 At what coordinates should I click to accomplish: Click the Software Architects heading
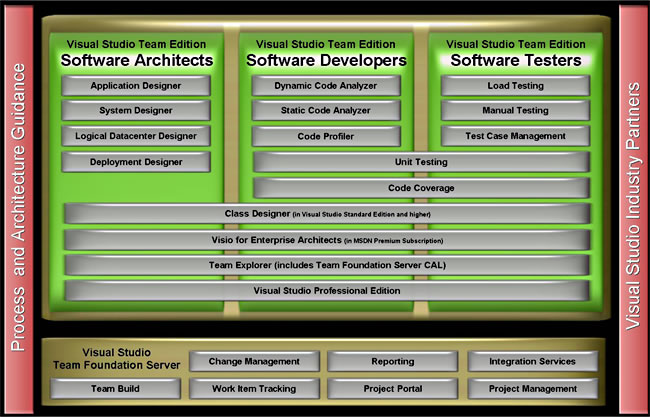[137, 61]
